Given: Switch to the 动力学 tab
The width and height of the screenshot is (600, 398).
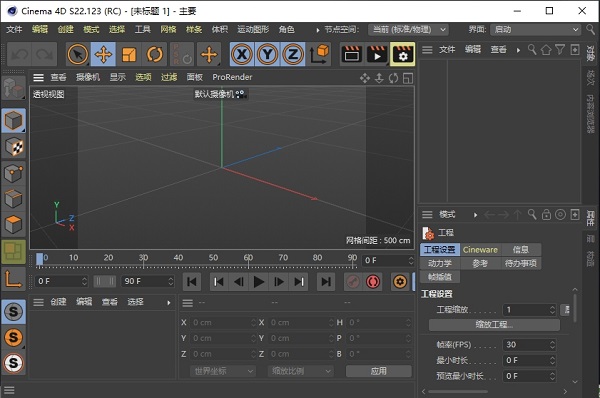Looking at the screenshot, I should 440,263.
